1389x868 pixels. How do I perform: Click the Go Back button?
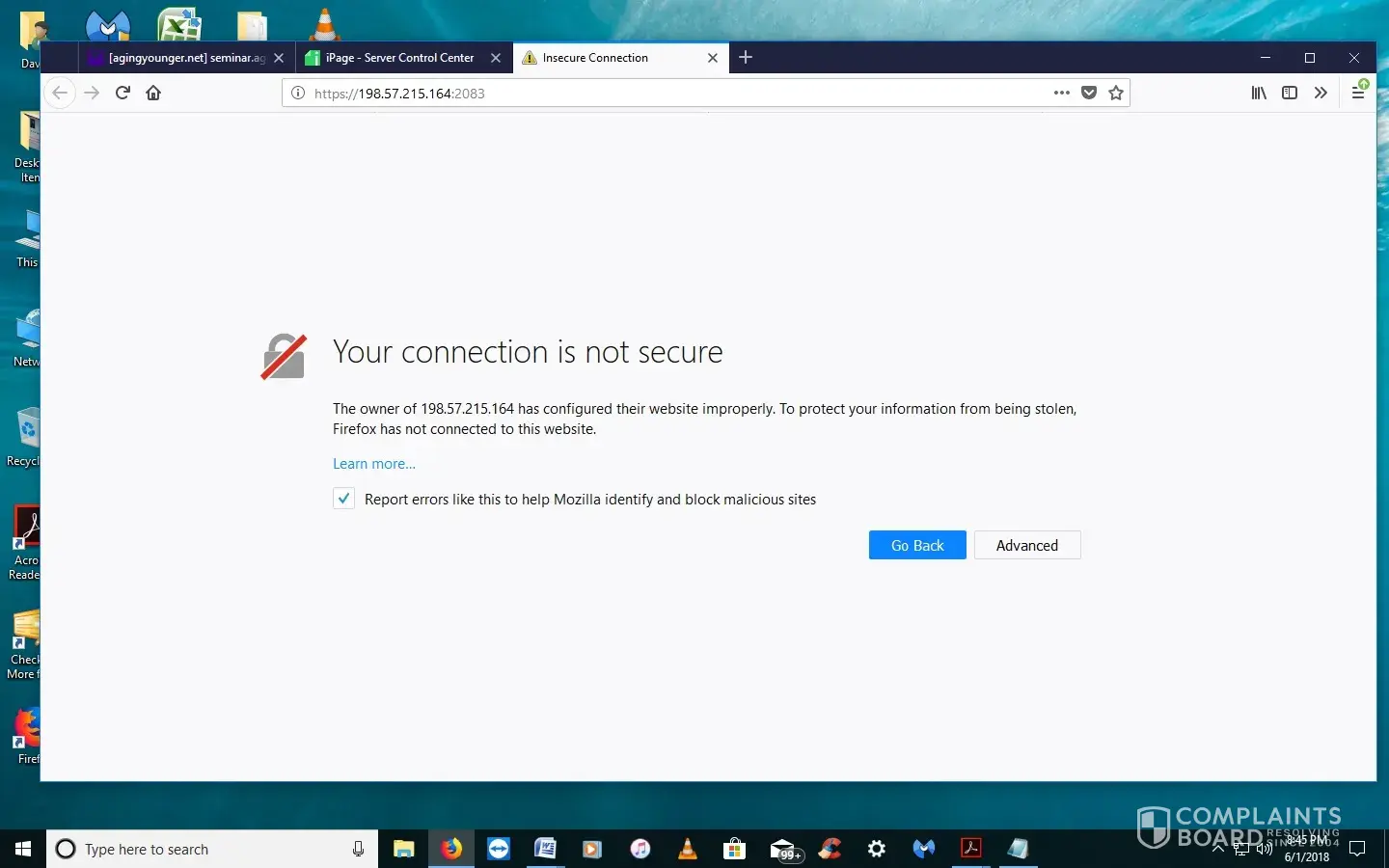click(917, 545)
